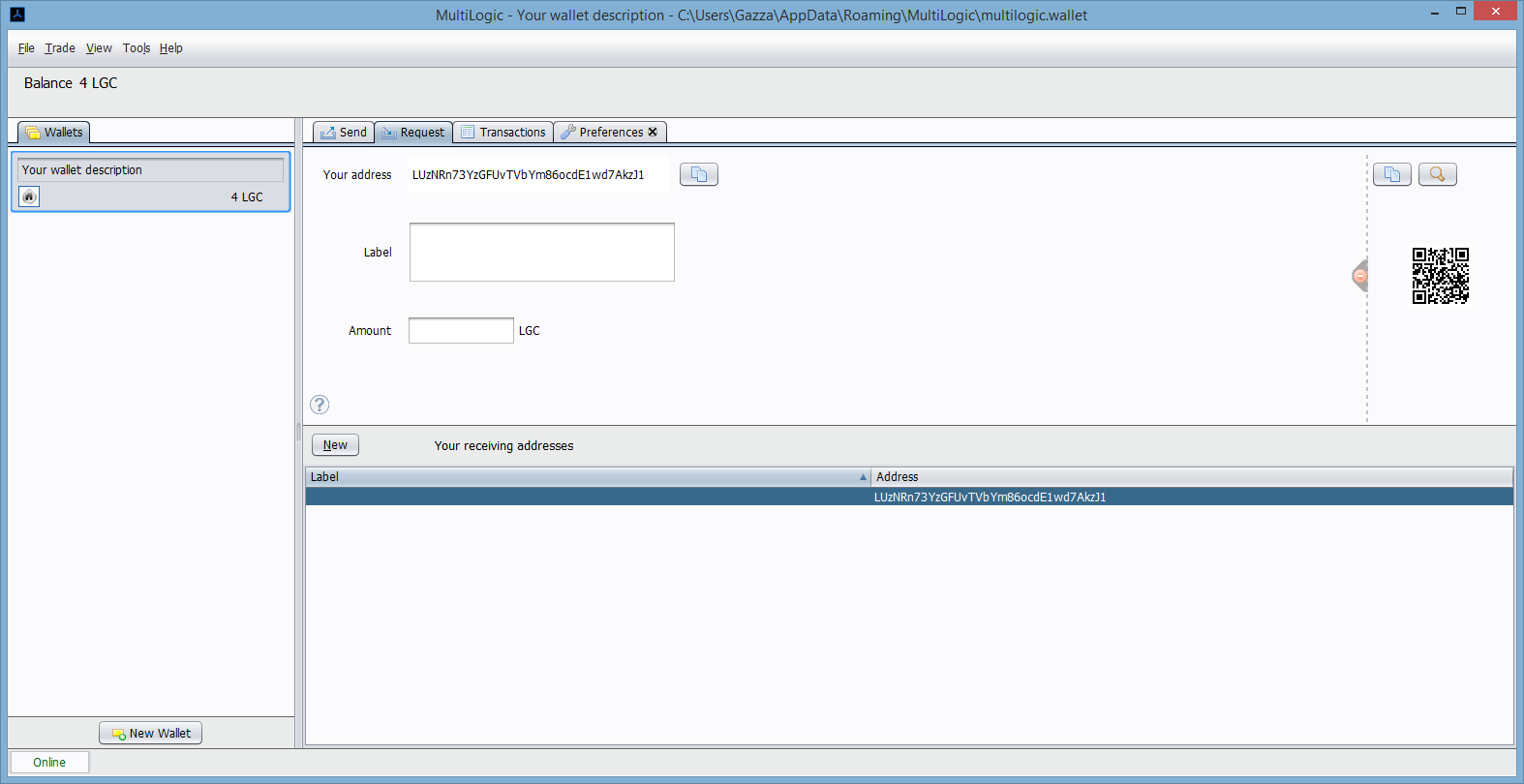Click the New Wallet button
The width and height of the screenshot is (1524, 784).
150,733
